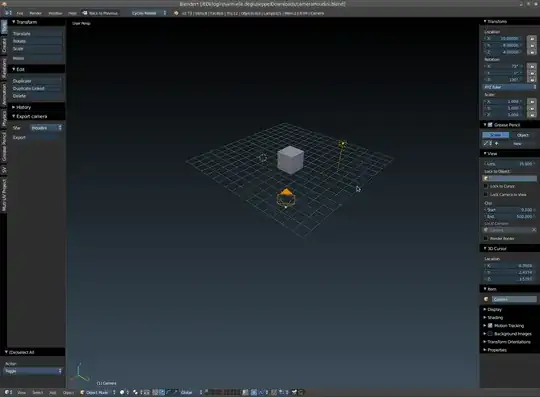Toggle lock on Rotation Z

pyautogui.click(x=532, y=80)
